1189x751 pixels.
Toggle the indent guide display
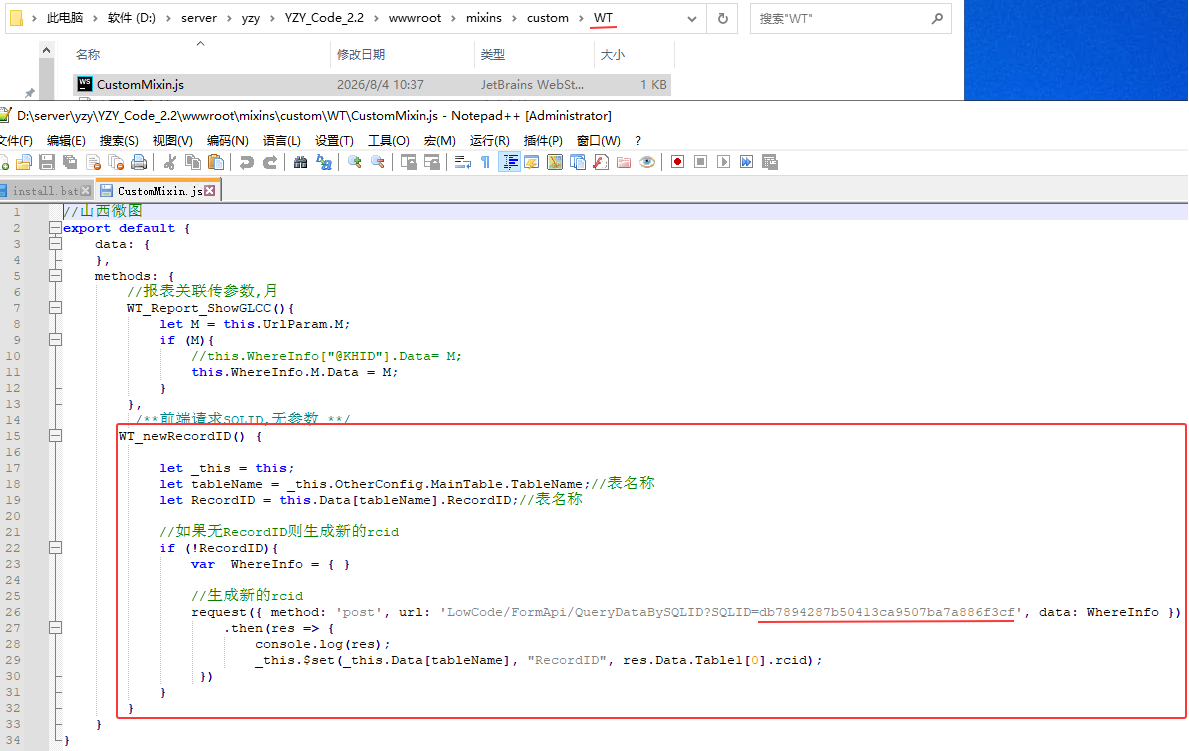[x=509, y=162]
